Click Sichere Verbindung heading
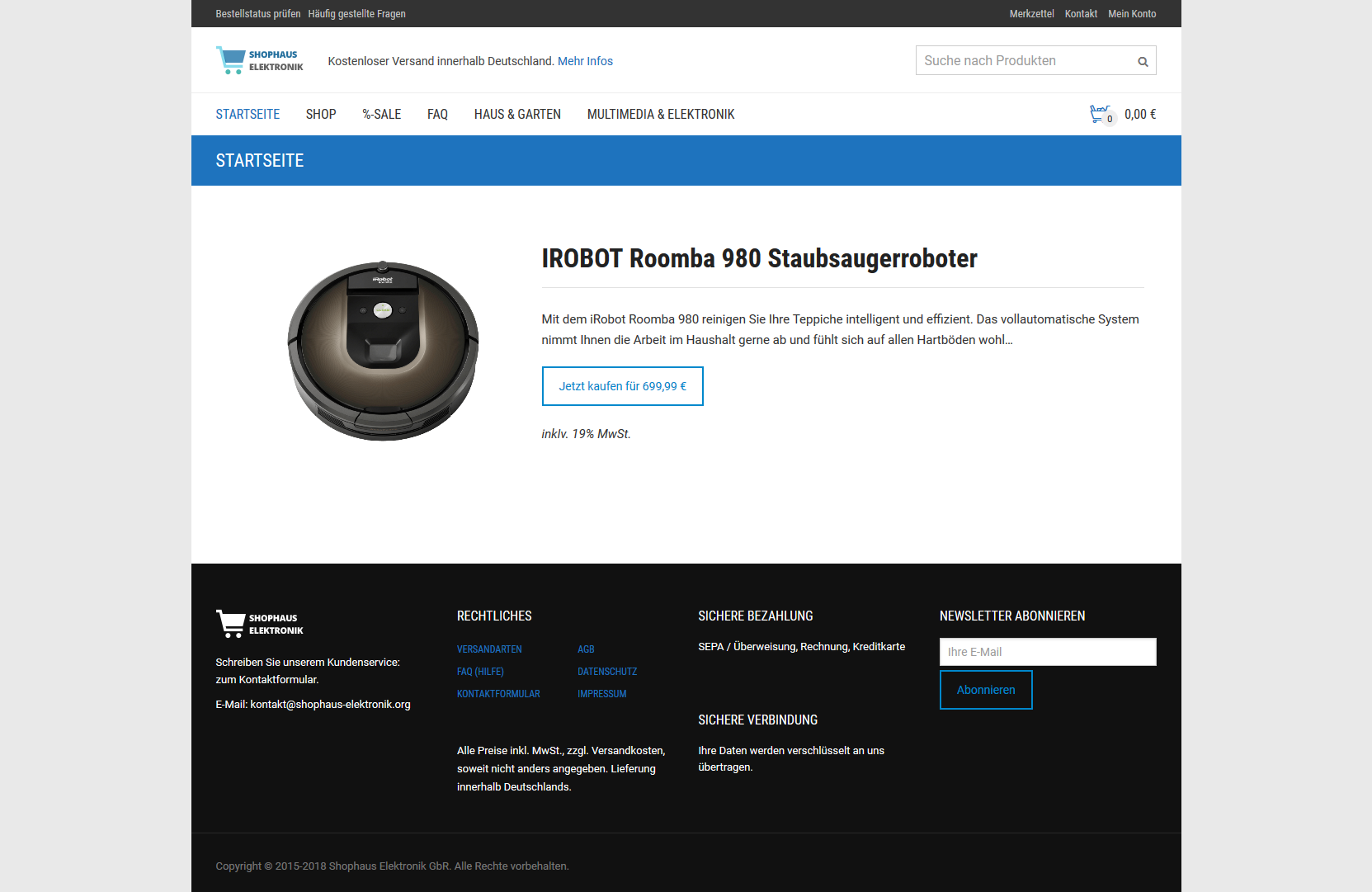The image size is (1372, 892). (758, 720)
